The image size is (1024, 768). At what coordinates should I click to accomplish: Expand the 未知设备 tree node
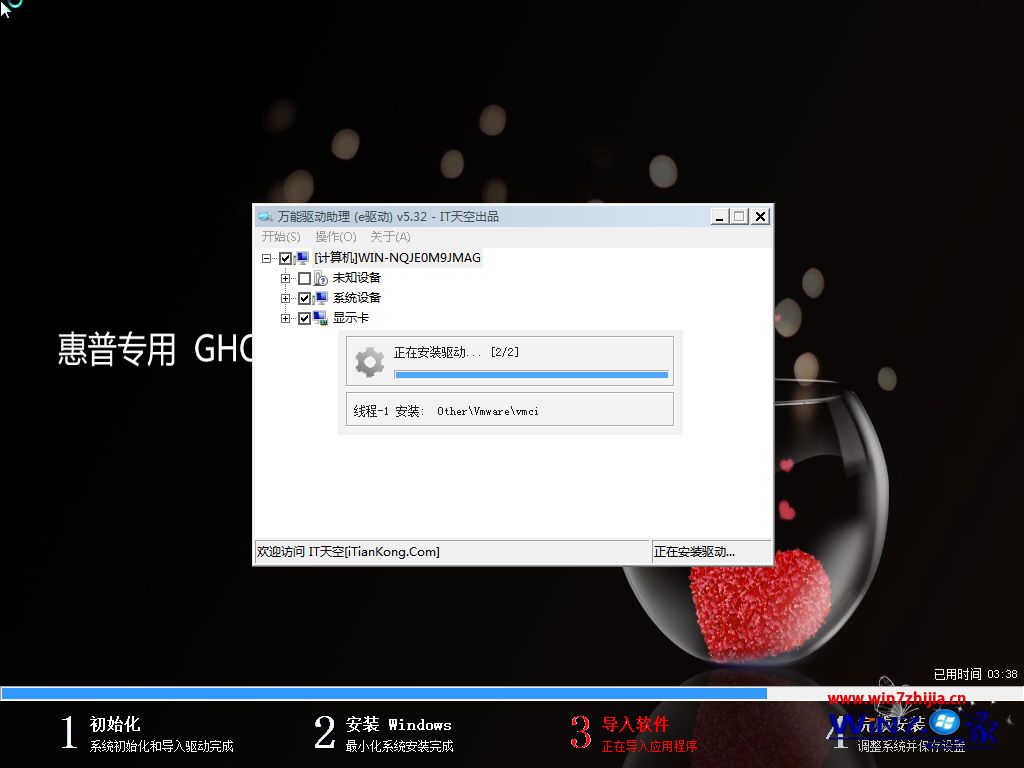(286, 278)
